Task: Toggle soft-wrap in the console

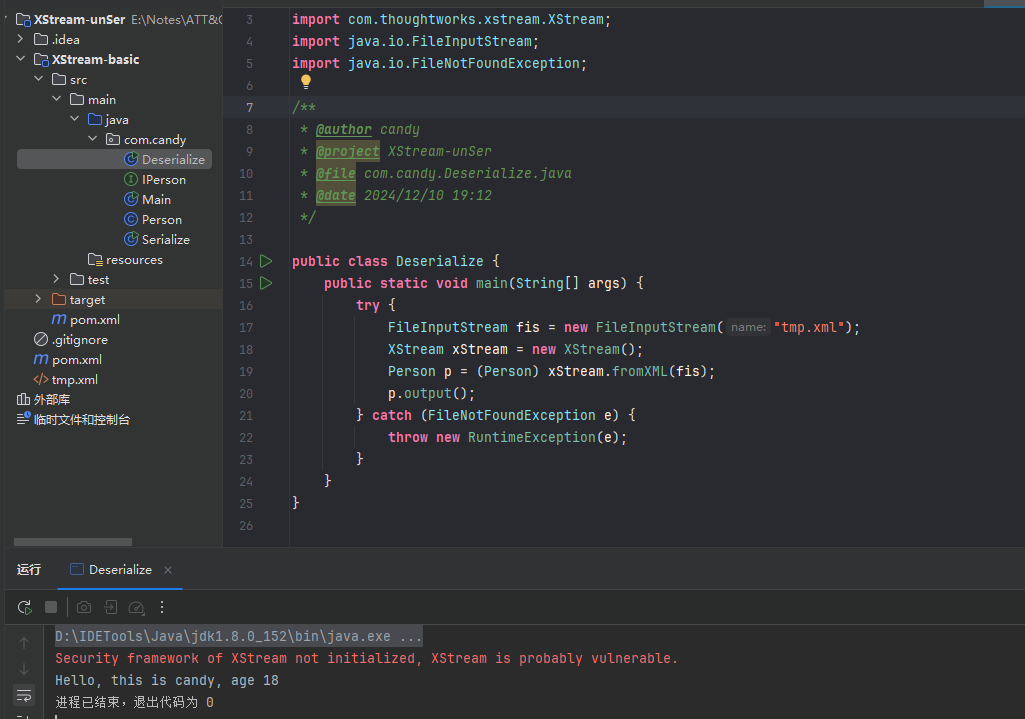Action: tap(24, 695)
